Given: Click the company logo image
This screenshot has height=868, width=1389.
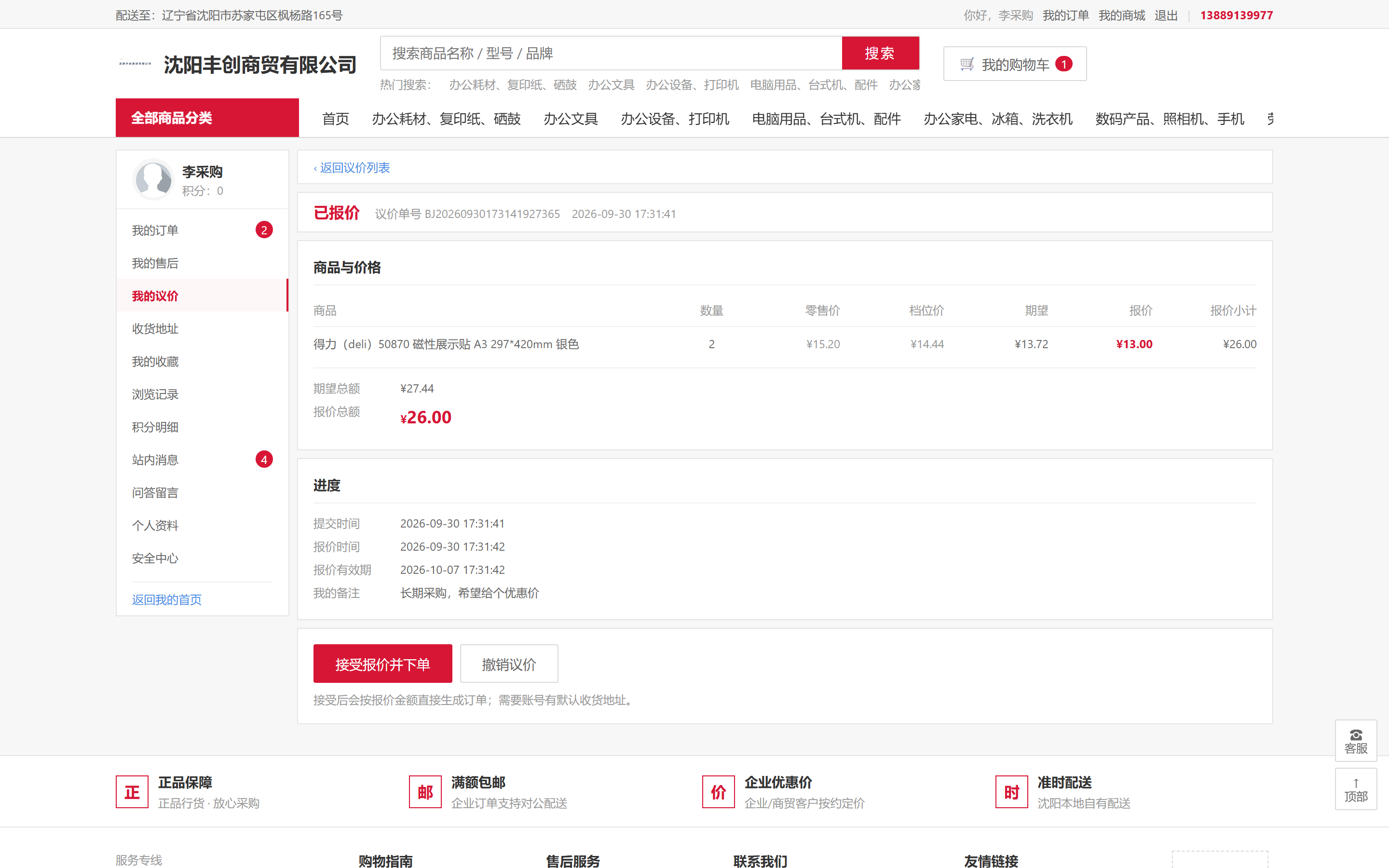Looking at the screenshot, I should pos(135,64).
